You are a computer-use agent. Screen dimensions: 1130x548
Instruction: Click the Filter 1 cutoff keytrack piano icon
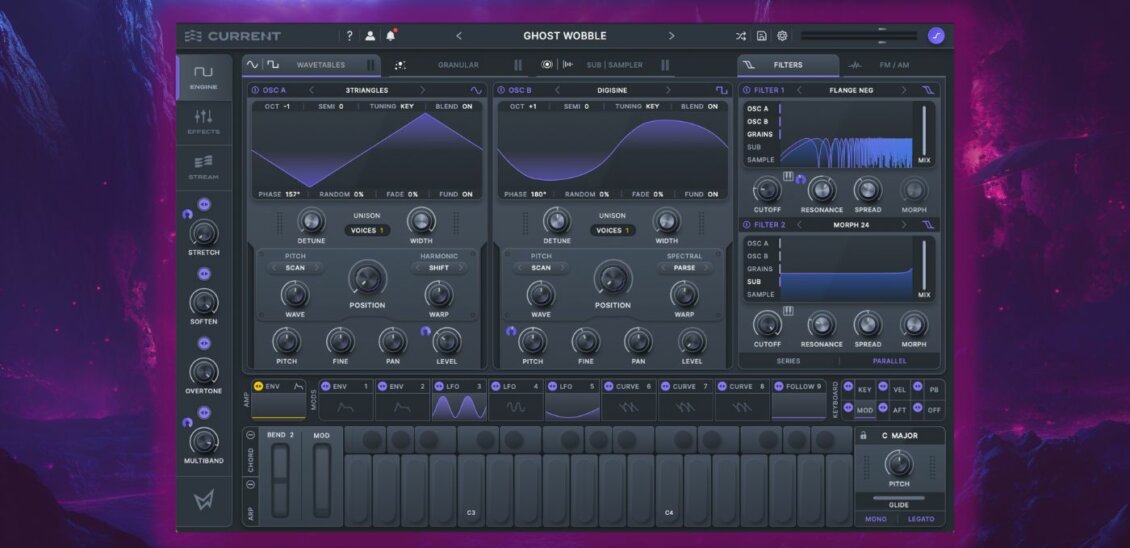pos(788,176)
